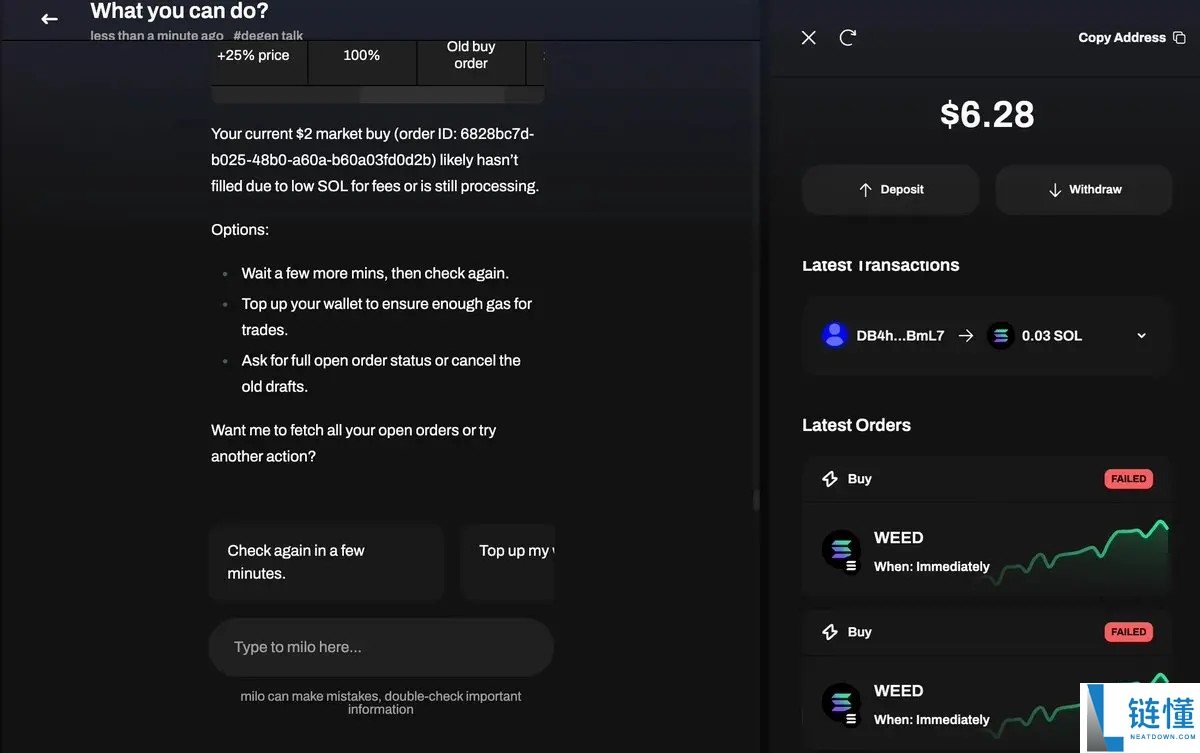The width and height of the screenshot is (1200, 753).
Task: Go back using the left arrow
Action: [49, 18]
